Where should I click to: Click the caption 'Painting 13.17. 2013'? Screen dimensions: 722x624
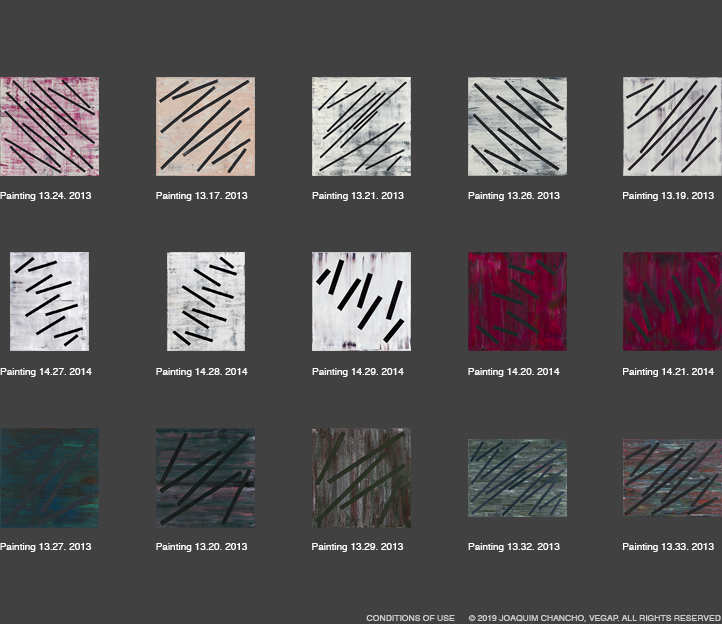coord(202,196)
